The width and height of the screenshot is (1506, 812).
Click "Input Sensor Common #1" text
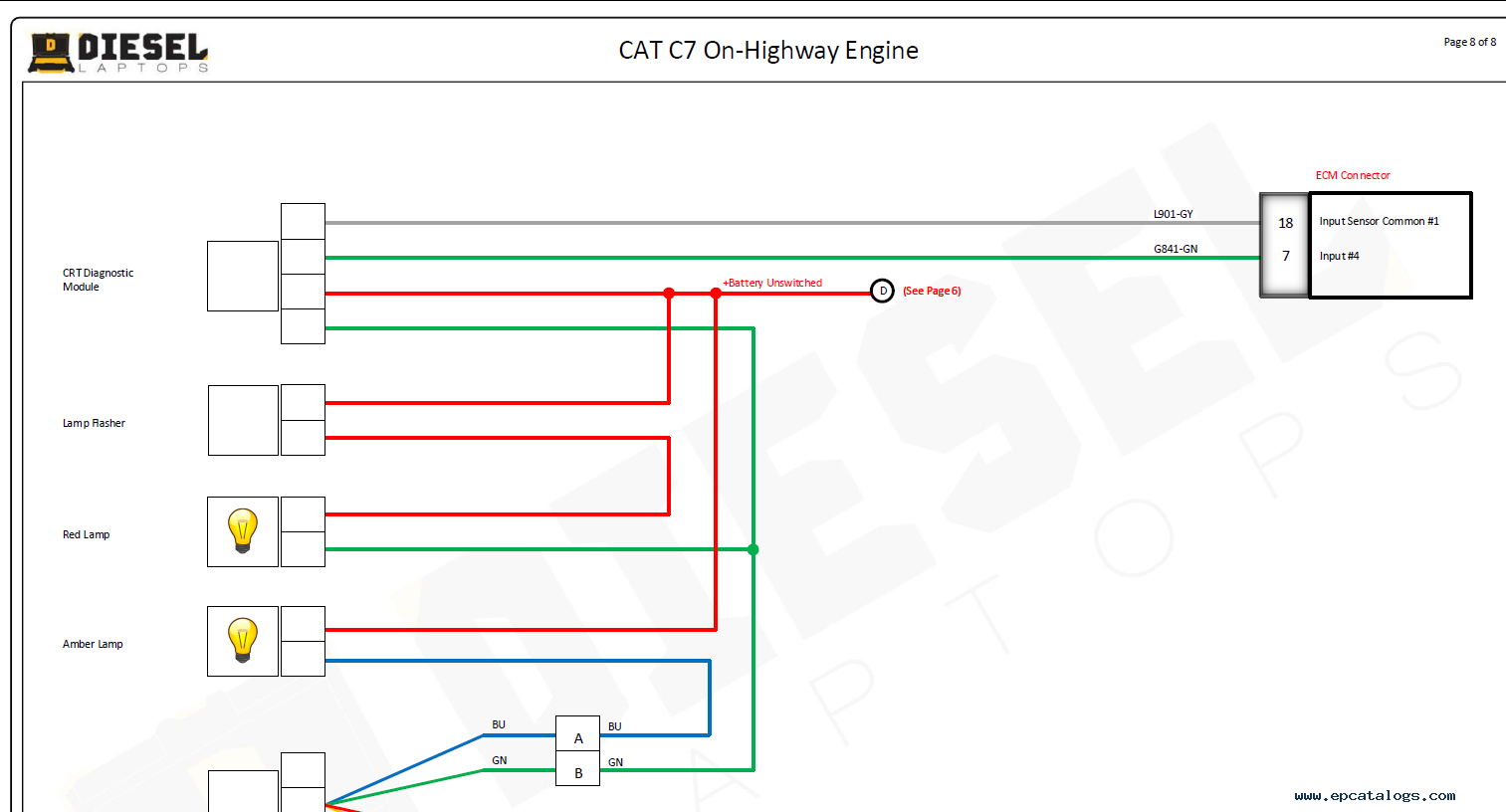pos(1379,221)
